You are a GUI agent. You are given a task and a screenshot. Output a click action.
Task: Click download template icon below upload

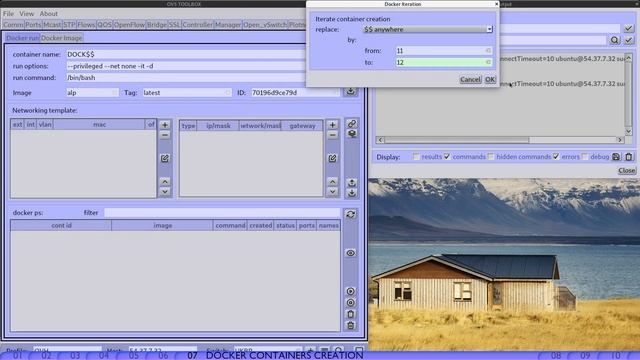(352, 193)
